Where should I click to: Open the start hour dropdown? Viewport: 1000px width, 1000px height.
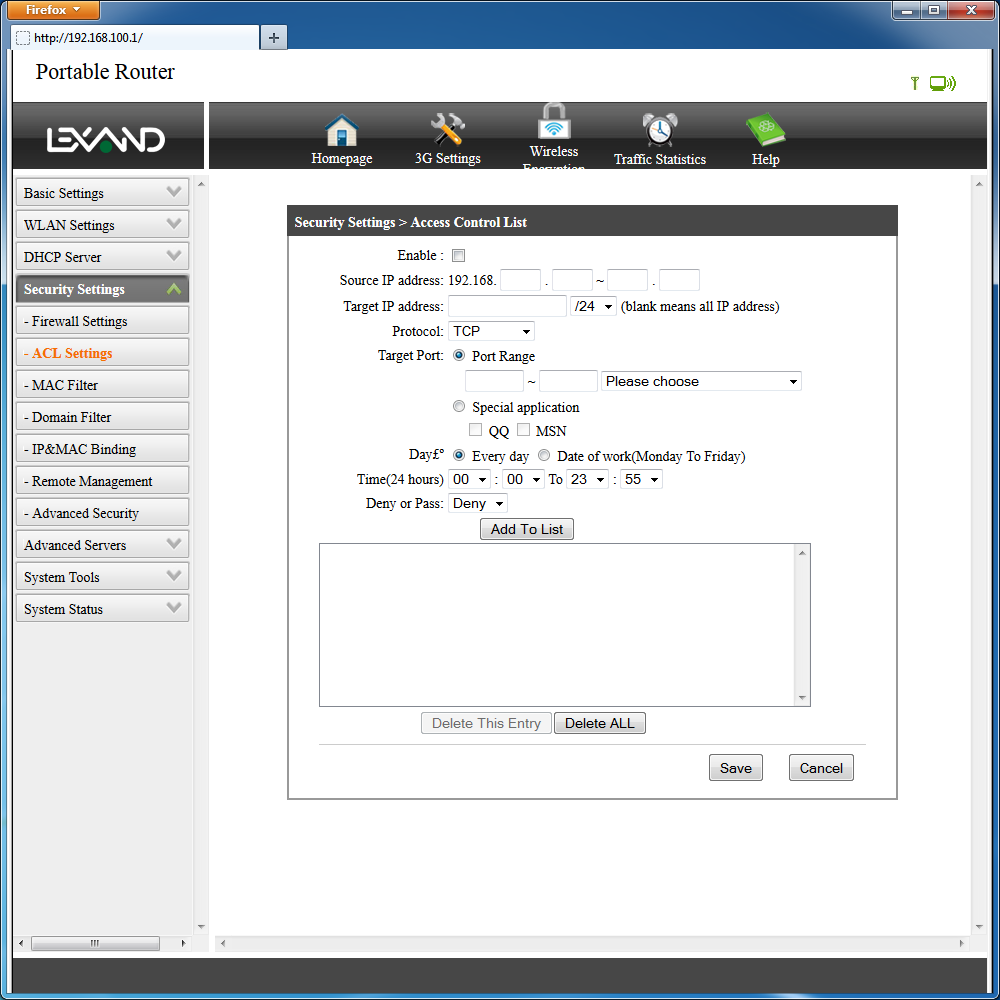469,479
